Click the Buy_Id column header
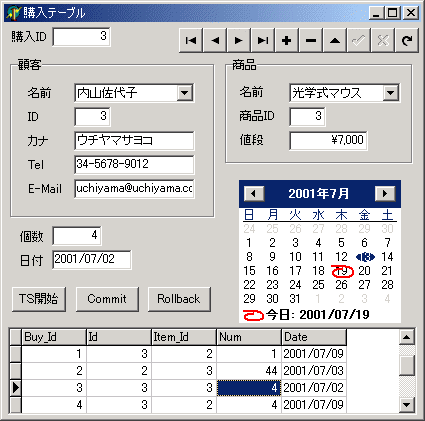Viewport: 425px width, 421px height. click(54, 337)
